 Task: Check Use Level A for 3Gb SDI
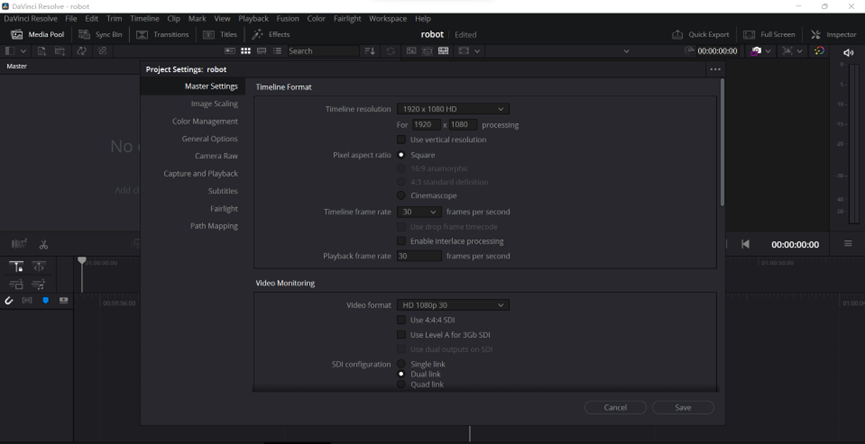point(401,335)
